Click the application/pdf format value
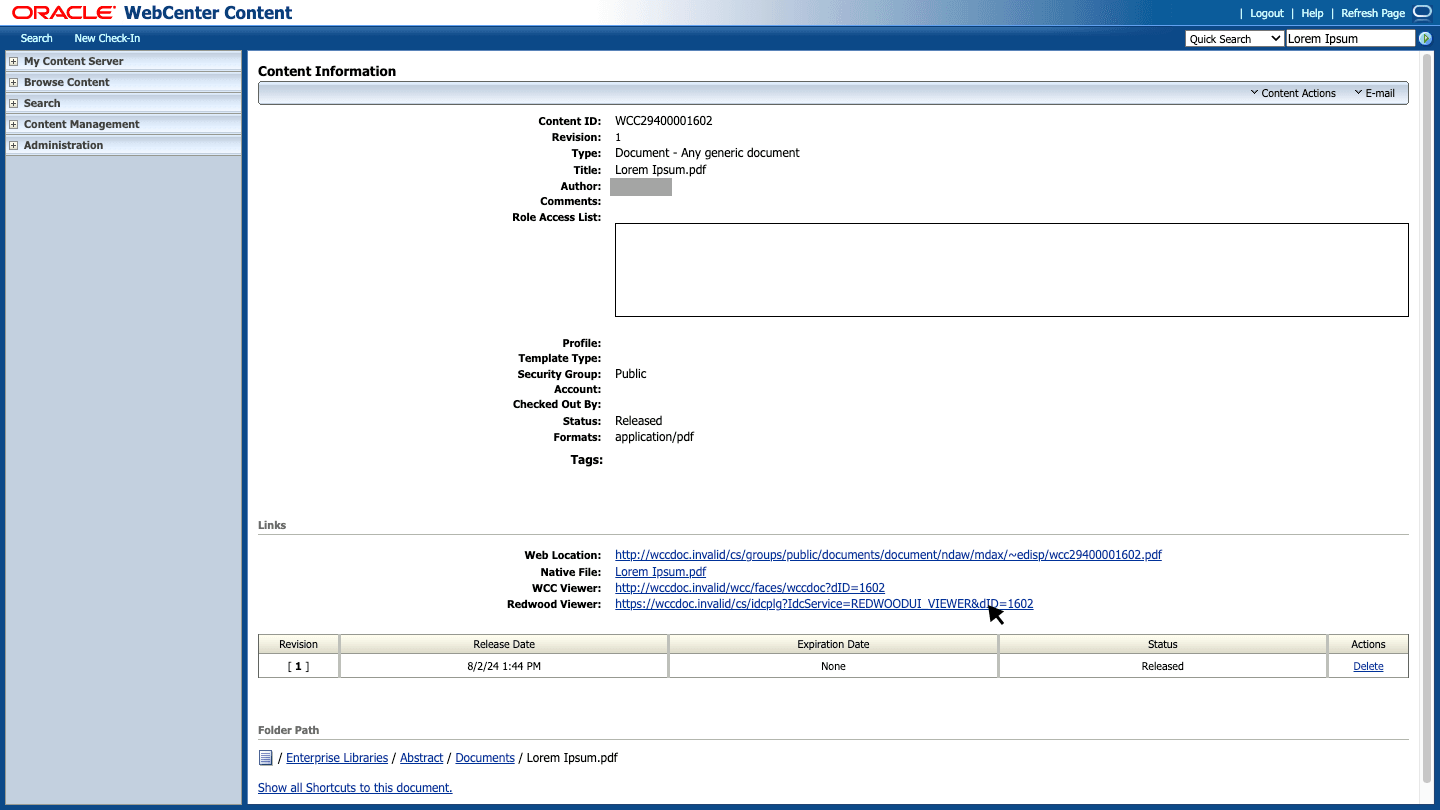 tap(654, 437)
